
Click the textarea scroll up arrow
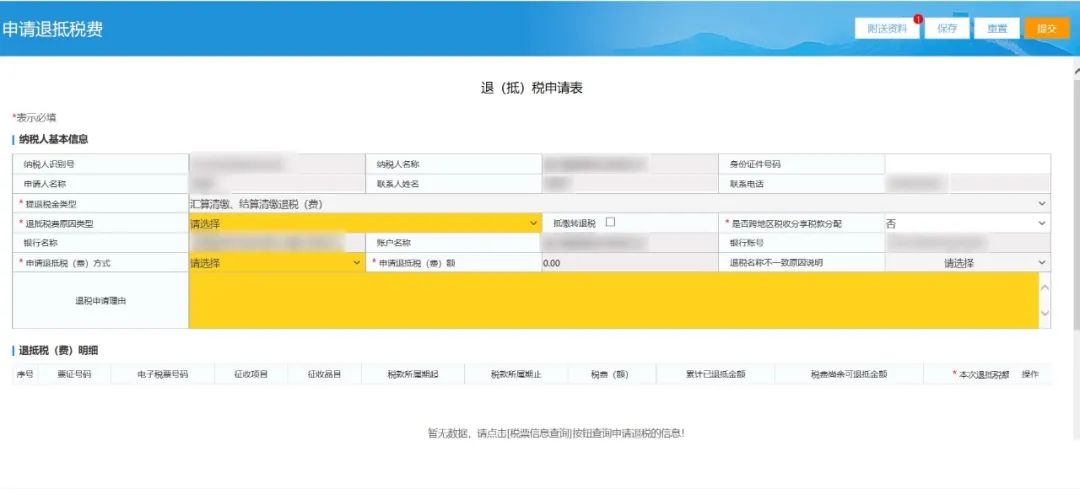tap(1044, 286)
